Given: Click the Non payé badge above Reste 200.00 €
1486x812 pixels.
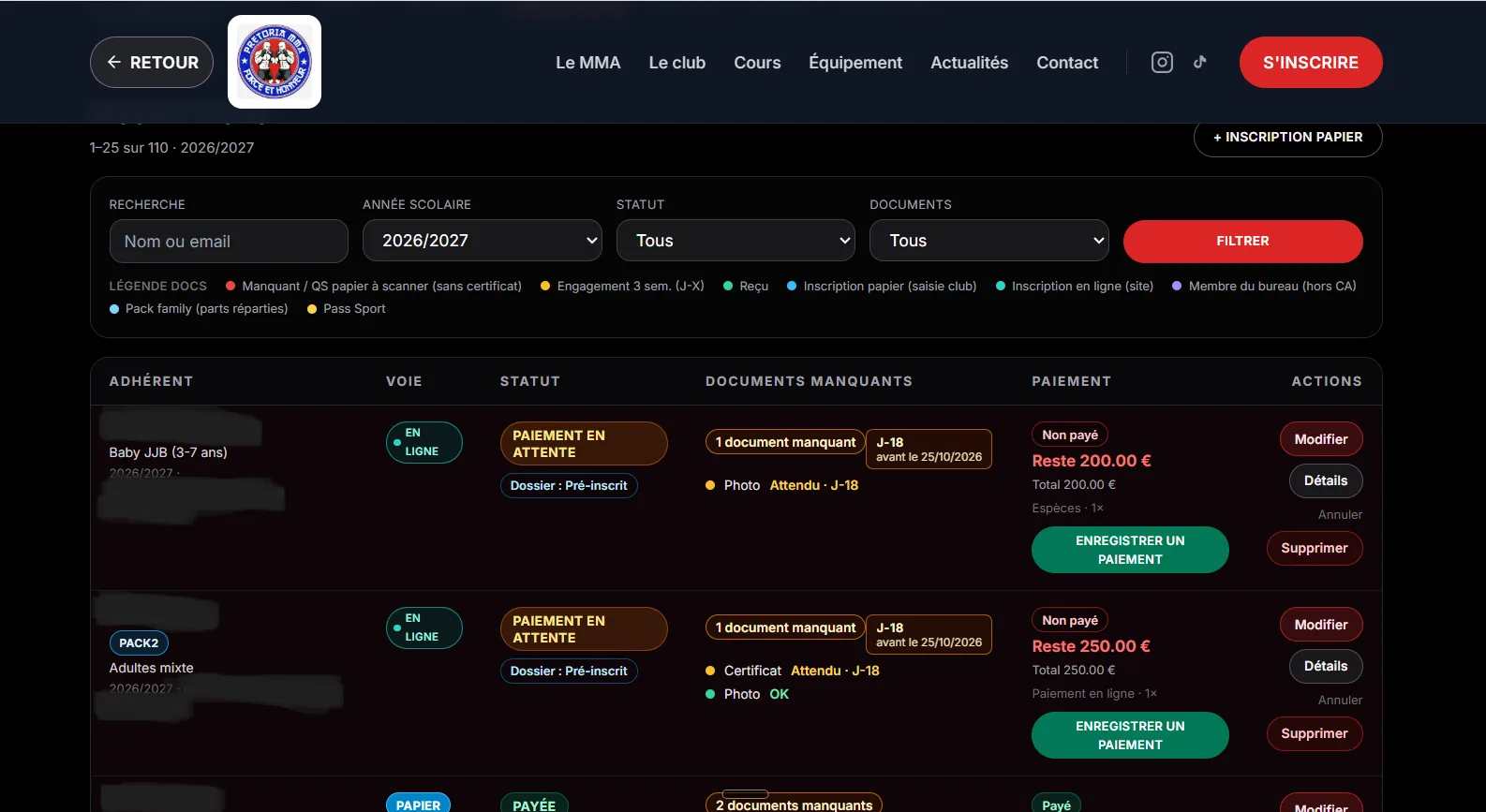Looking at the screenshot, I should (x=1070, y=435).
